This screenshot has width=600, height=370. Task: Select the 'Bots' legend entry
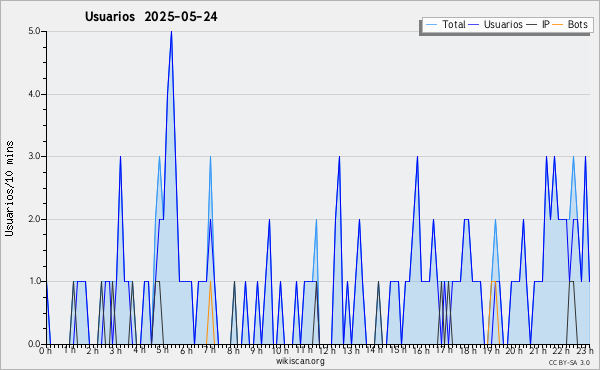[x=577, y=24]
